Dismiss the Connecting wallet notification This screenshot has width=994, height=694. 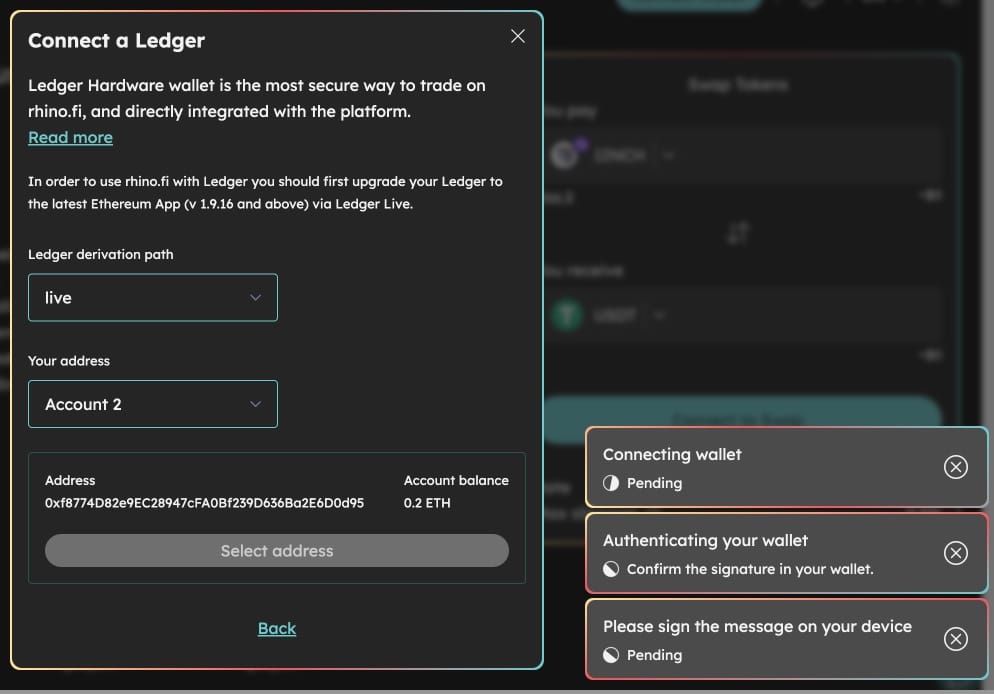[x=955, y=467]
